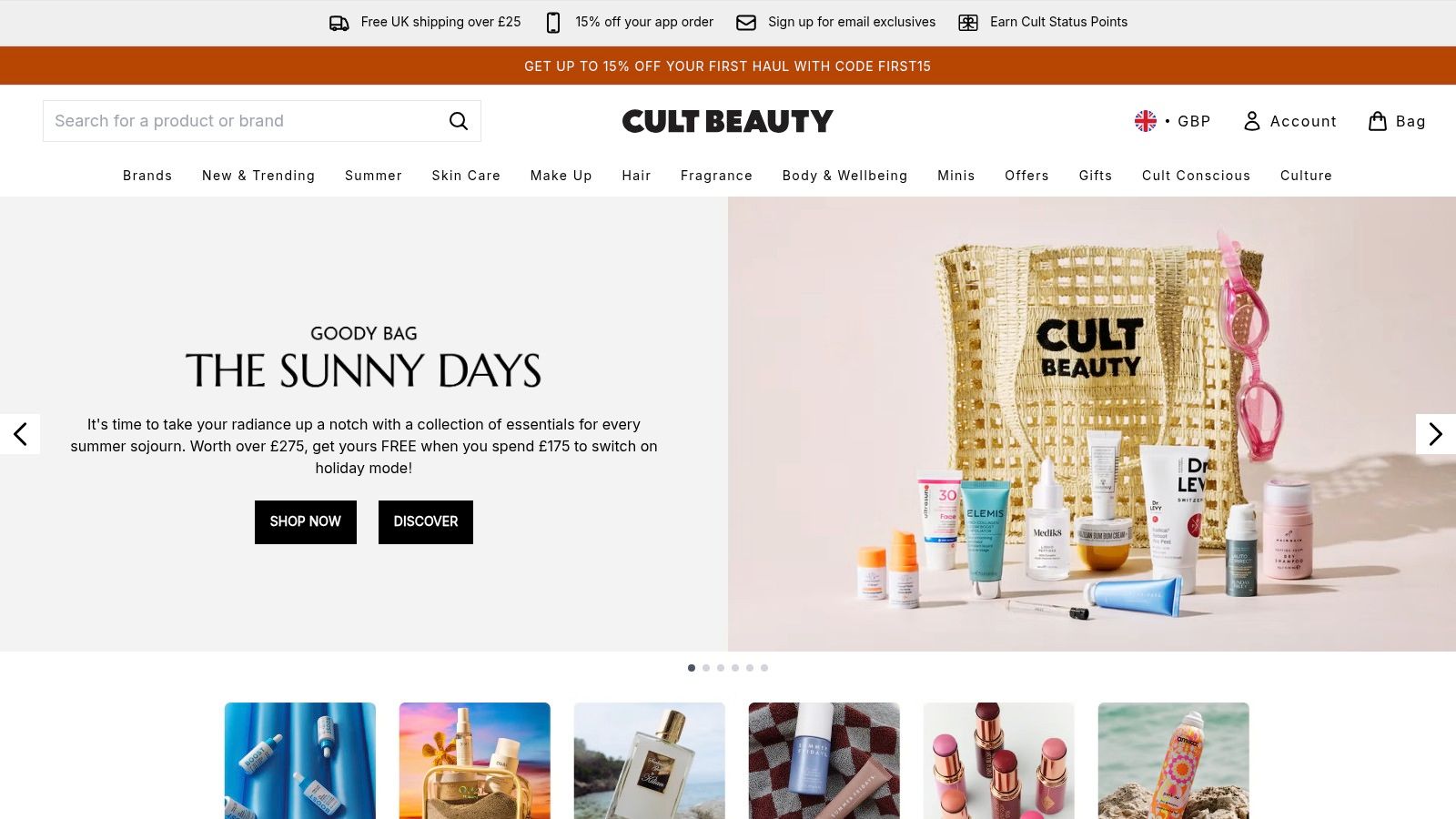Open the Summer menu
The width and height of the screenshot is (1456, 819).
coord(373,176)
